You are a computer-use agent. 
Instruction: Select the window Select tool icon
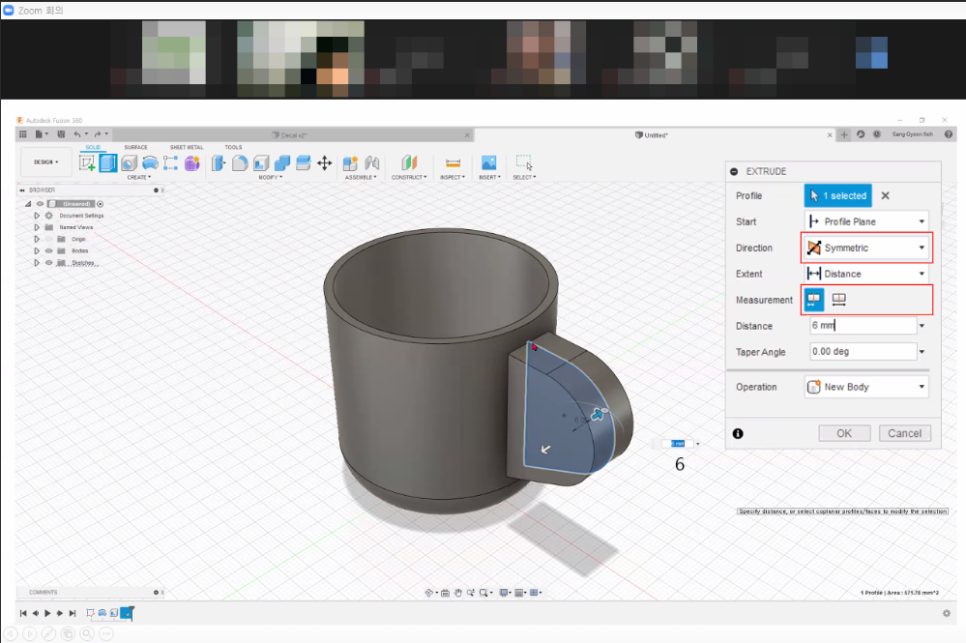[x=524, y=163]
